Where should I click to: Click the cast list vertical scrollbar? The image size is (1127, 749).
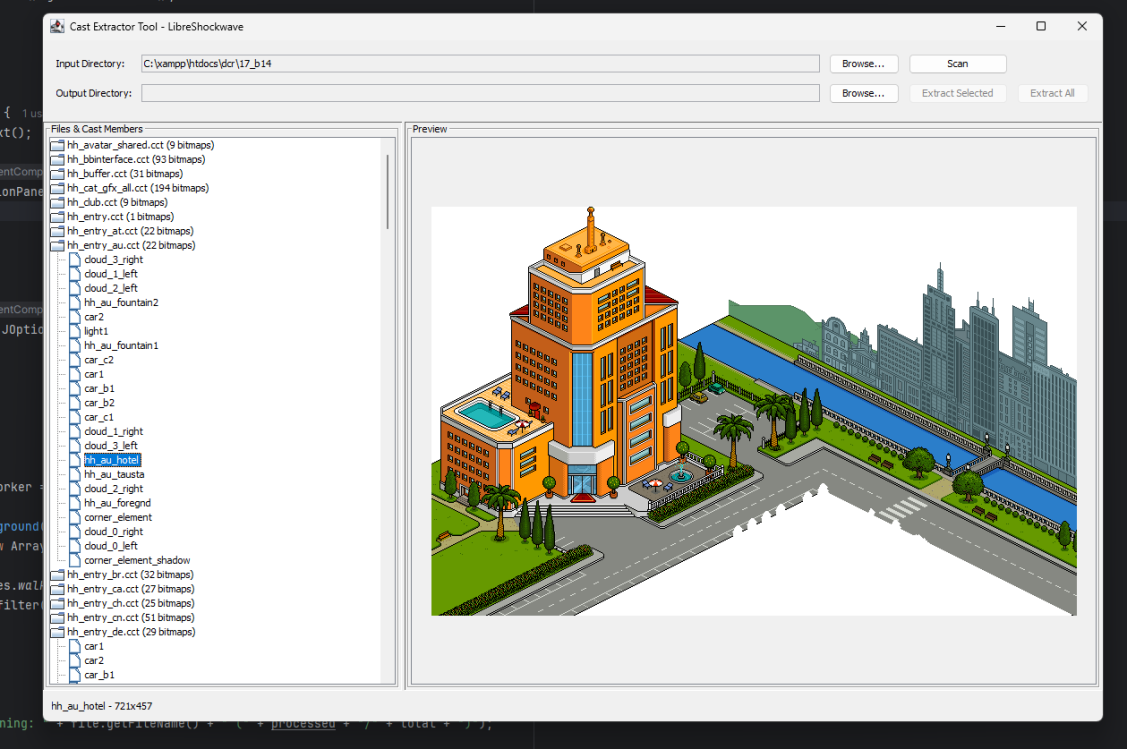click(388, 190)
